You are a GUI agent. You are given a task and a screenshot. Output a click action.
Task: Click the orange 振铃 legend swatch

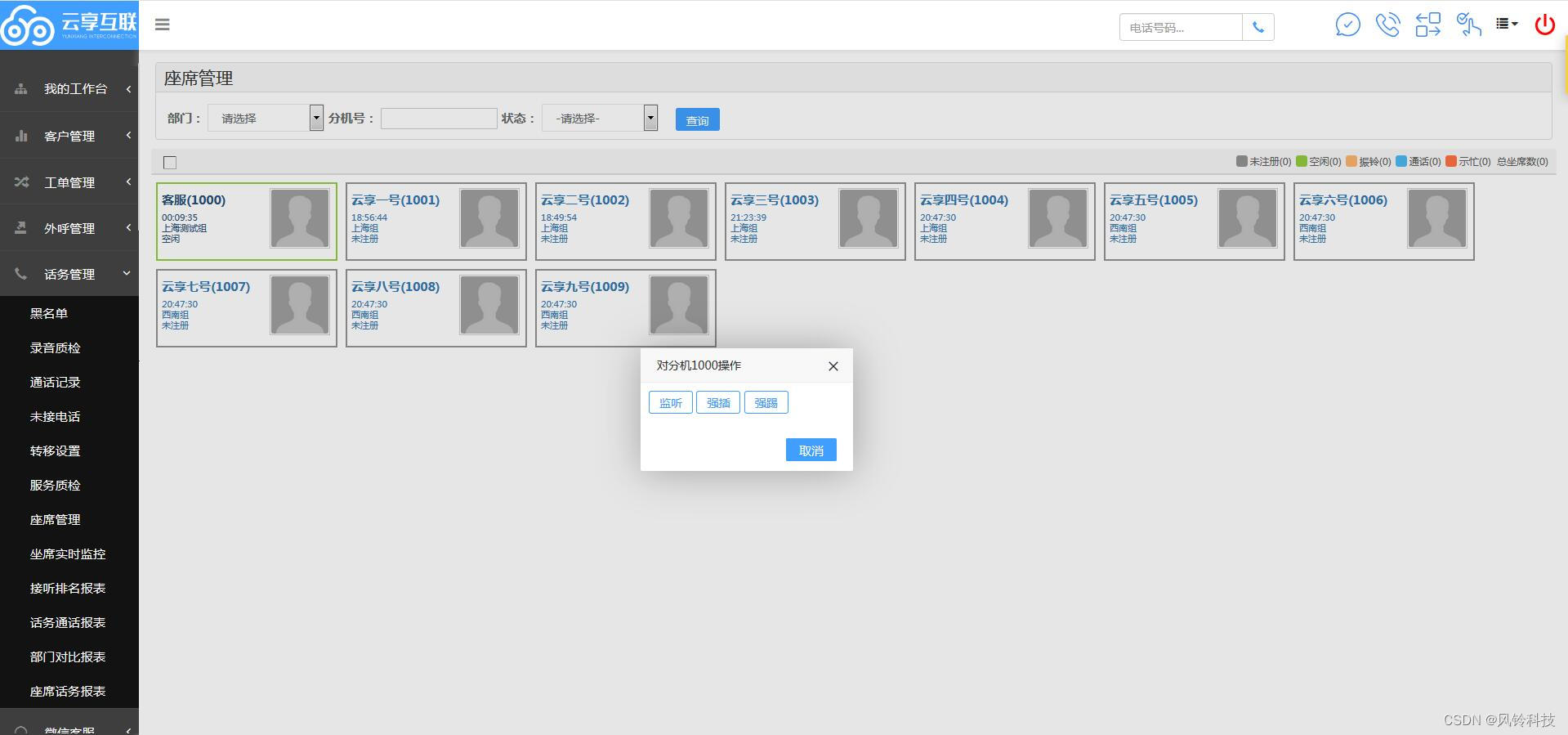(1351, 161)
